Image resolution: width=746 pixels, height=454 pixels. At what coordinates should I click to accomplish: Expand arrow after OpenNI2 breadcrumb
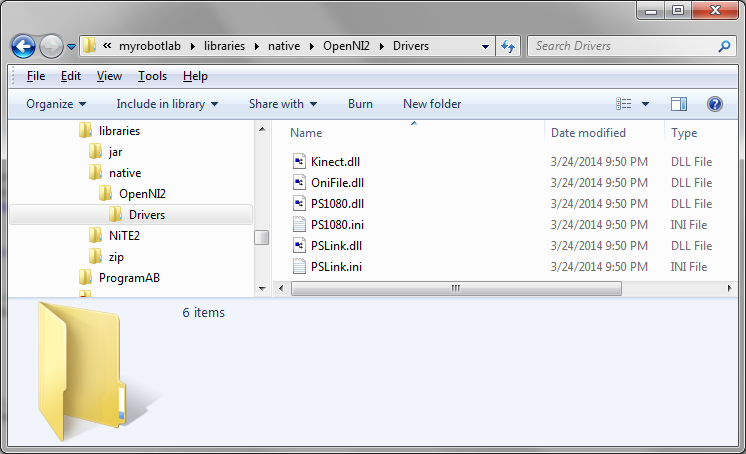click(x=381, y=46)
